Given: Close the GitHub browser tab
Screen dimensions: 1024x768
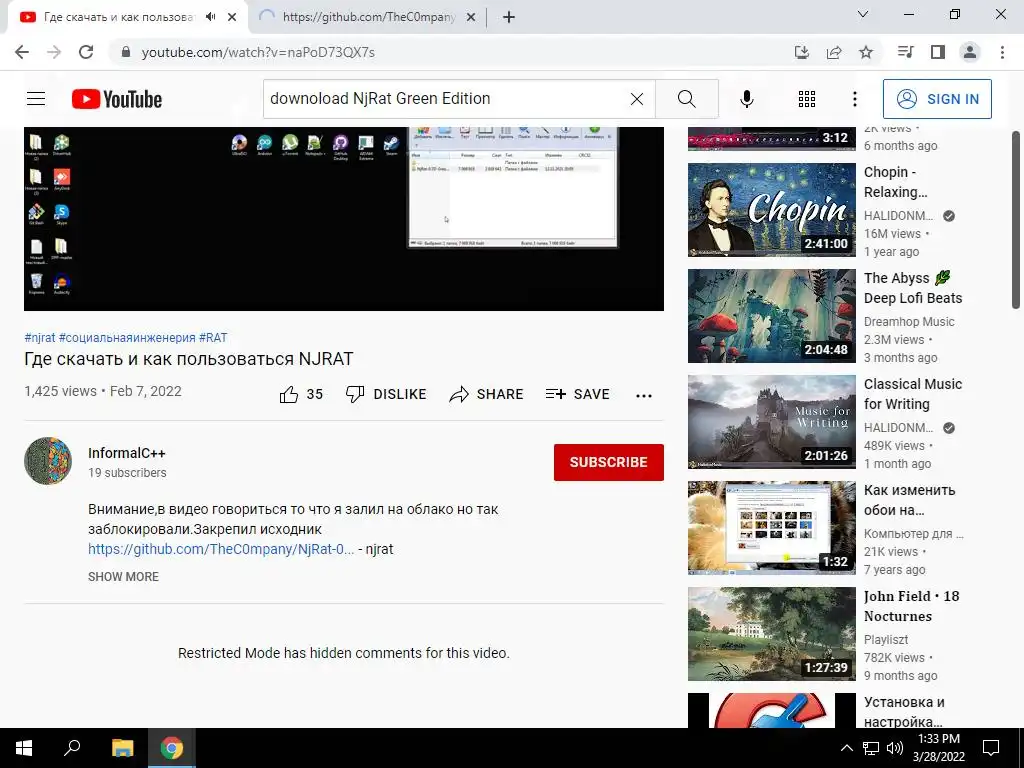Looking at the screenshot, I should [x=471, y=17].
